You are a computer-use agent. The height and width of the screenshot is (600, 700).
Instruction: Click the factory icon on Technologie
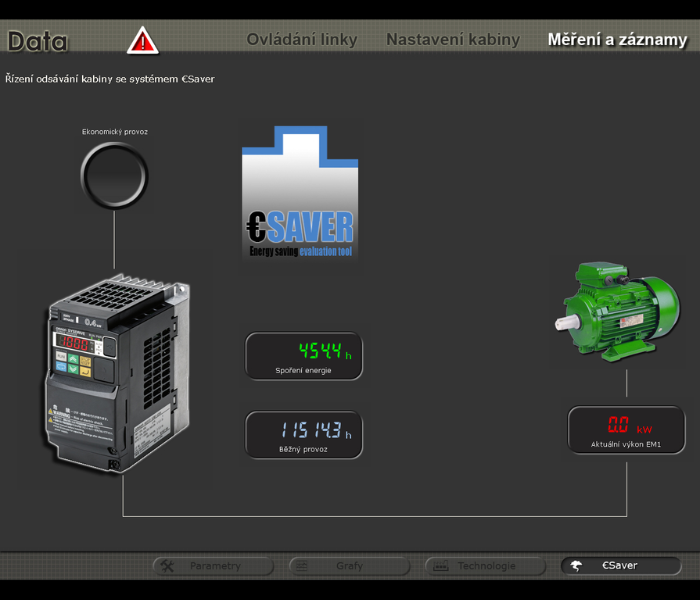[x=440, y=566]
